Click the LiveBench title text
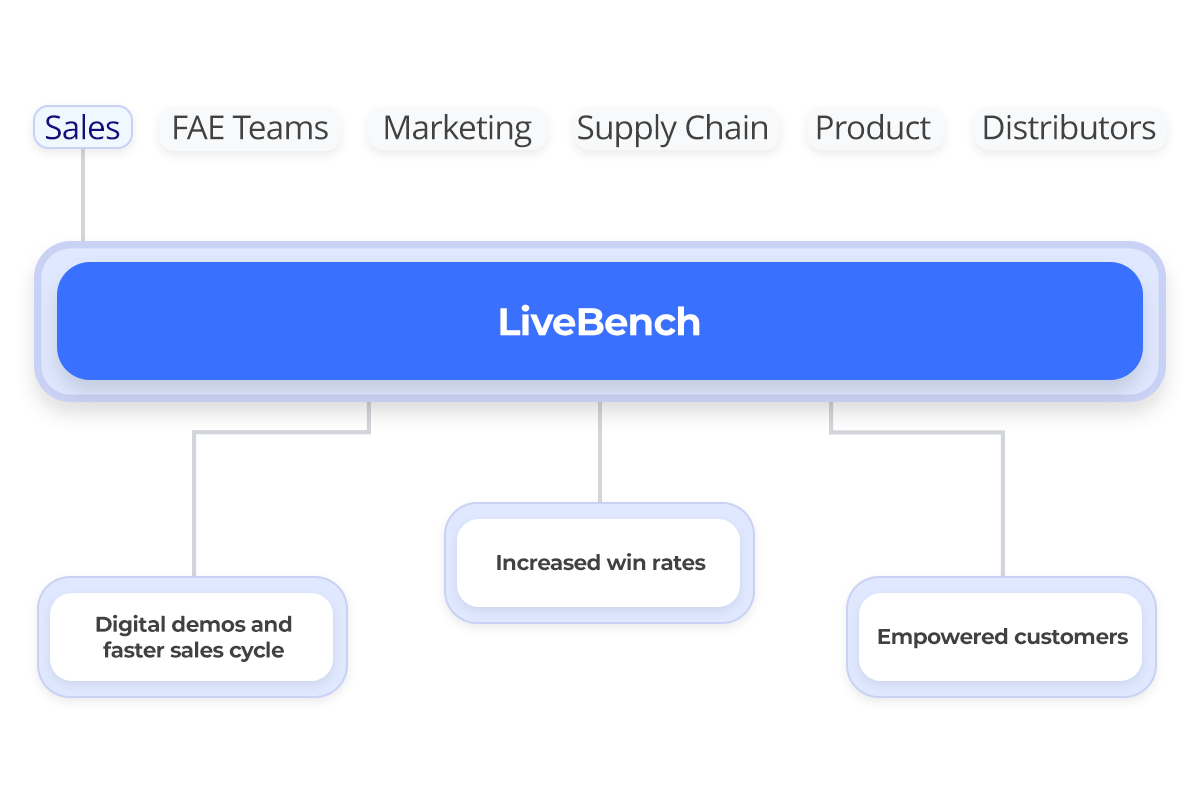 click(599, 322)
